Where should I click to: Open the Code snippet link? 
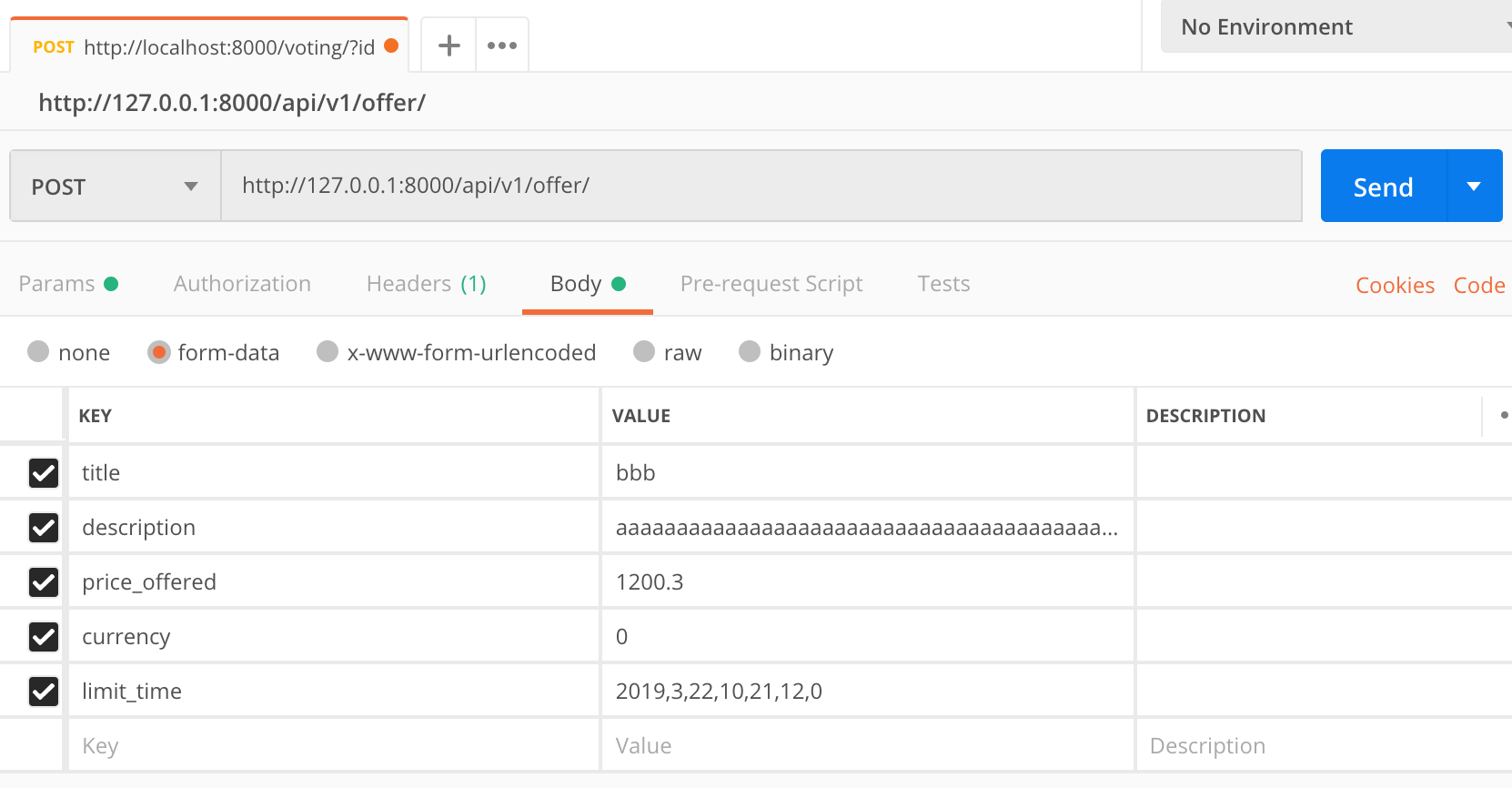coord(1479,285)
